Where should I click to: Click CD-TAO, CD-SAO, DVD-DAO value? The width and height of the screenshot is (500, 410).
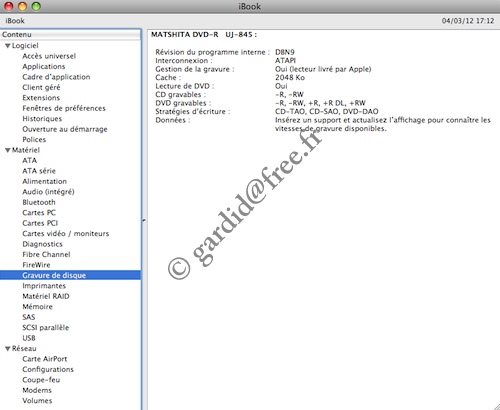point(327,112)
